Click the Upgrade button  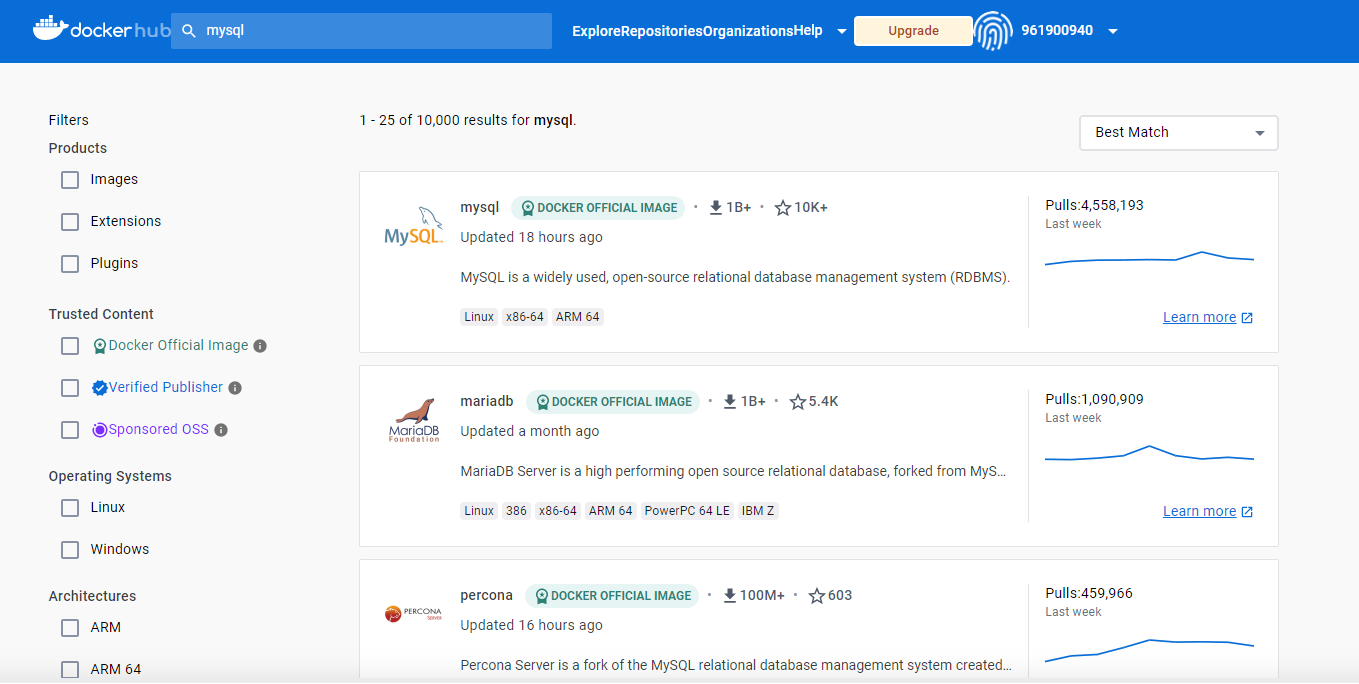tap(913, 31)
